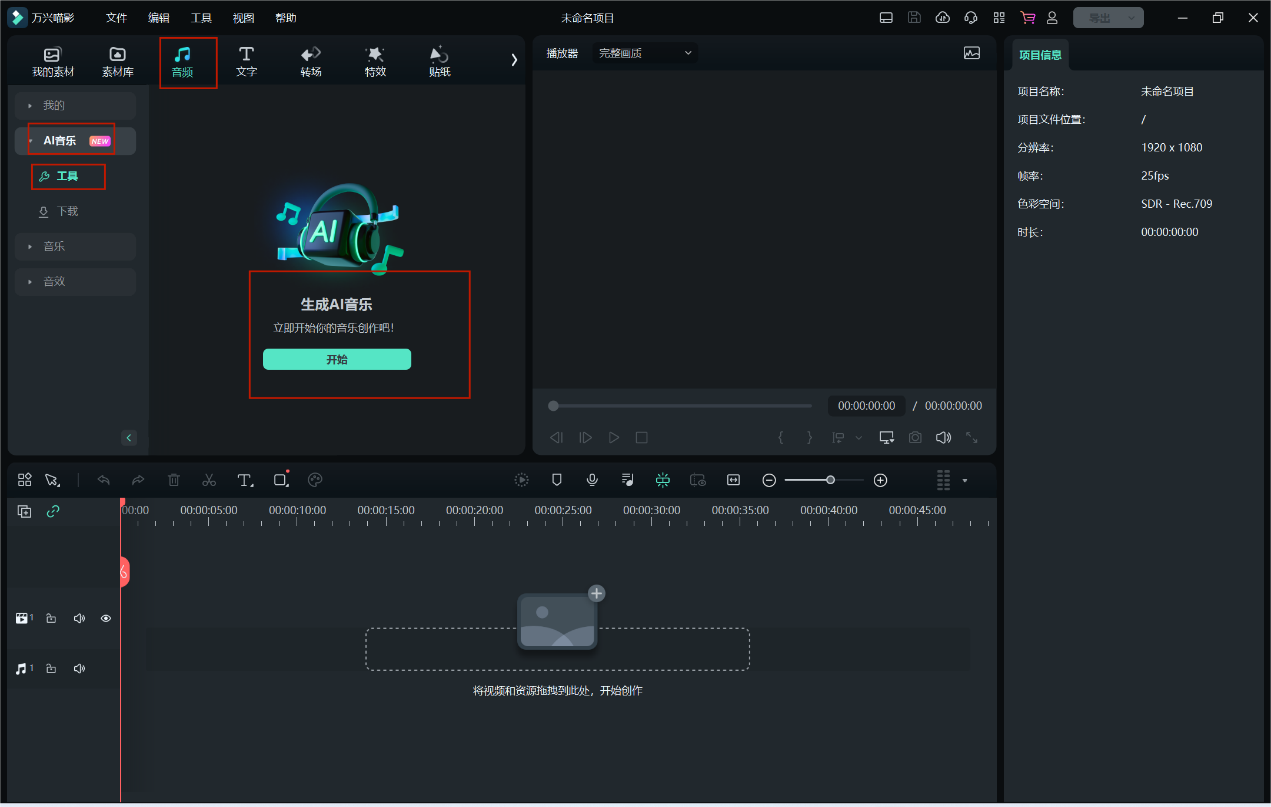1271x807 pixels.
Task: Click the scissors split icon
Action: pyautogui.click(x=209, y=480)
